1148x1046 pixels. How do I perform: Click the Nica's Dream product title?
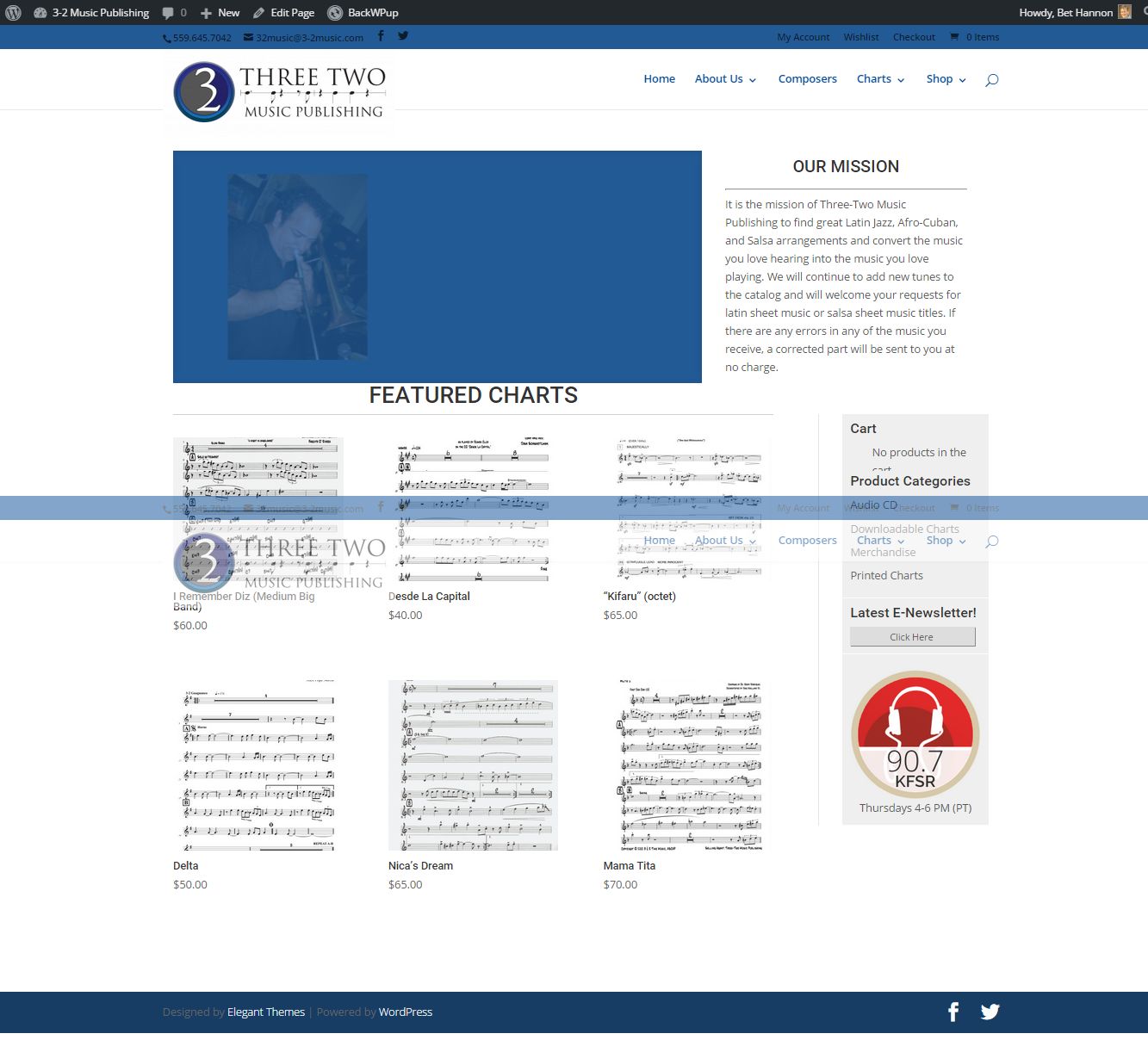[x=420, y=866]
